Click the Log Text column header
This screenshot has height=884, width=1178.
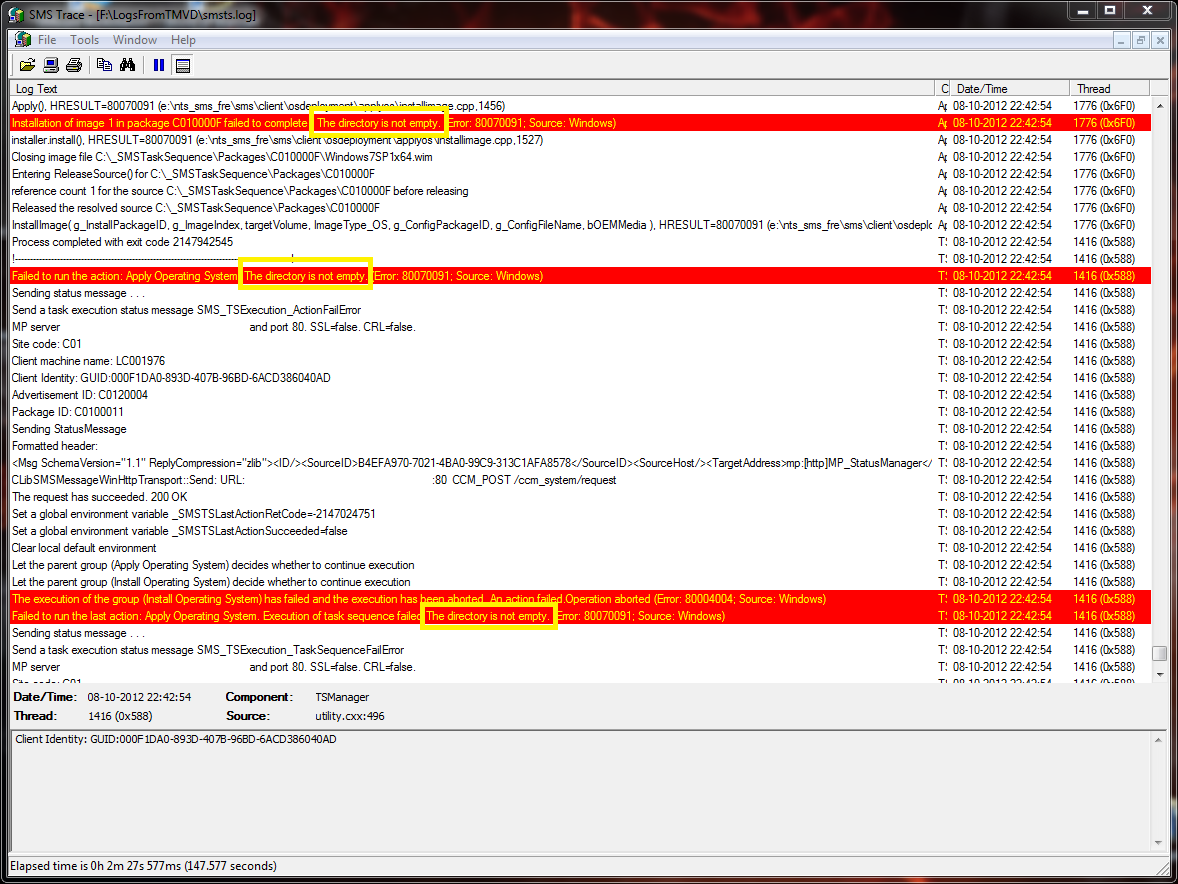tap(470, 89)
